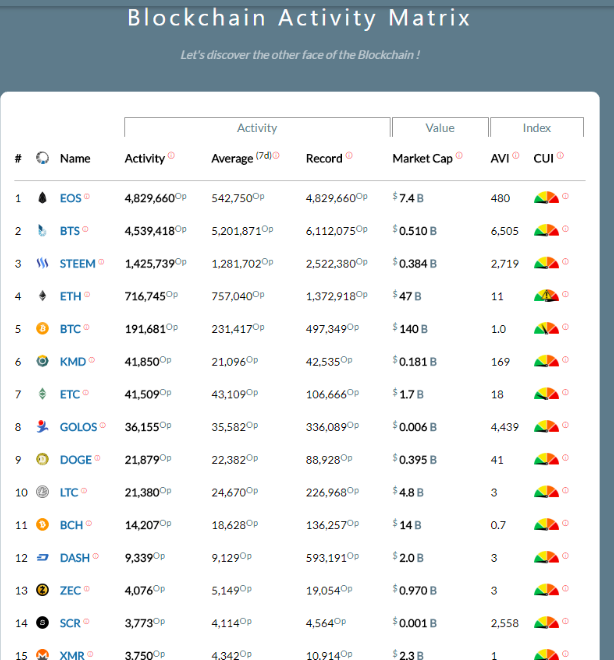Click info icon beside AVI header
The image size is (614, 660).
[x=516, y=155]
